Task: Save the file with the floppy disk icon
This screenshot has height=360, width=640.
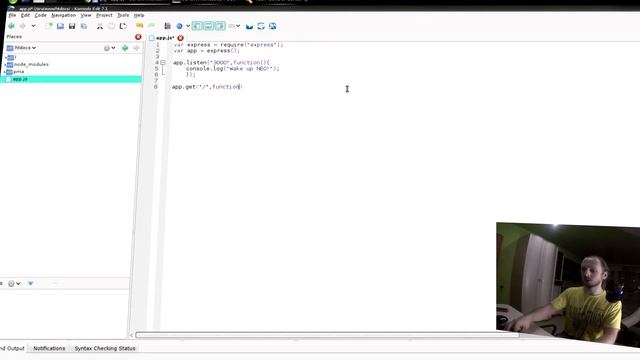Action: (x=72, y=26)
